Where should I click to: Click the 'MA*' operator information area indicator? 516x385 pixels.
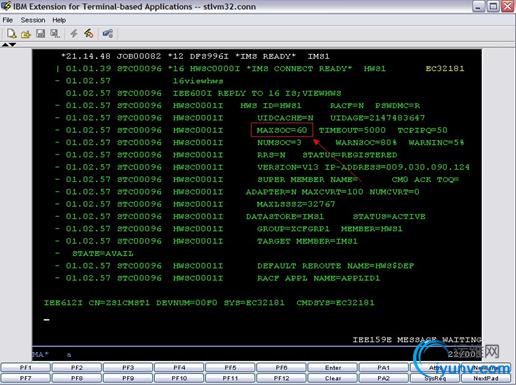pyautogui.click(x=40, y=354)
